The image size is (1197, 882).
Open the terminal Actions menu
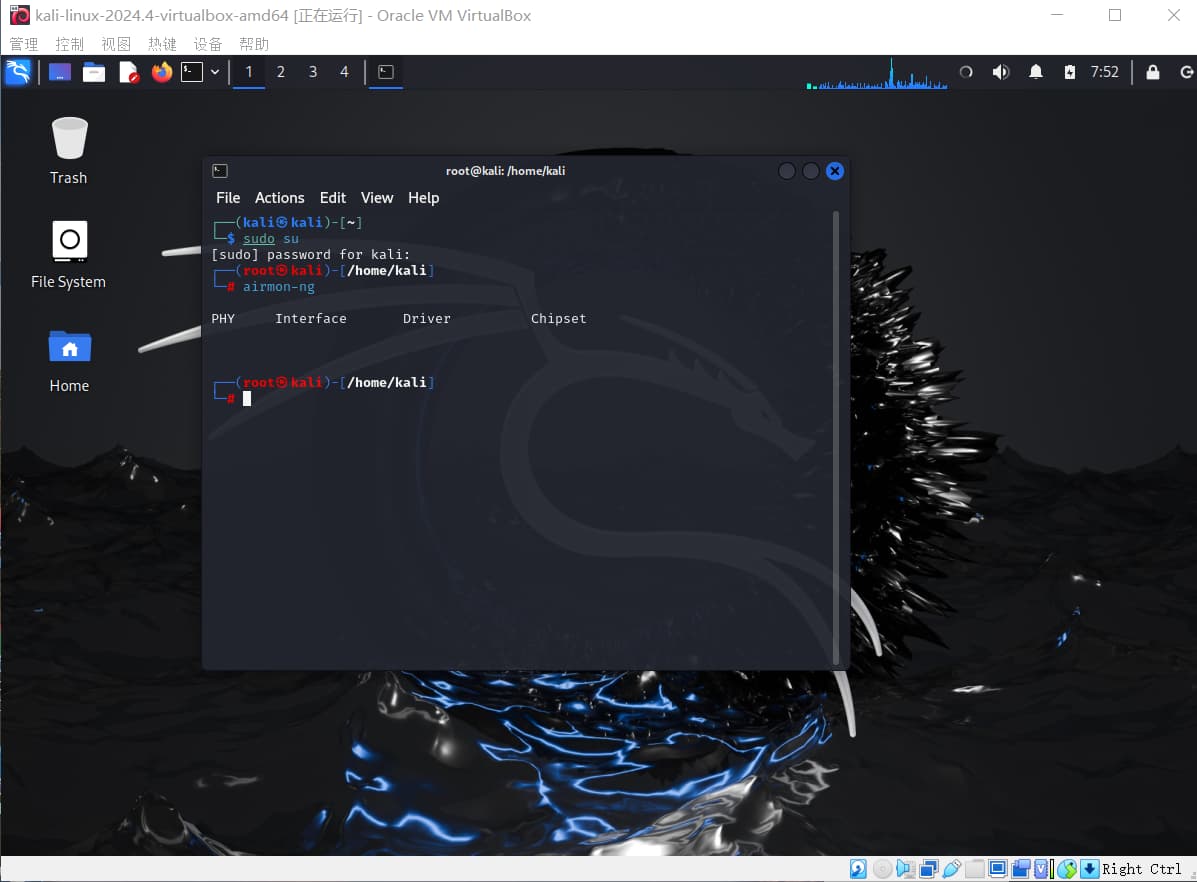[279, 198]
